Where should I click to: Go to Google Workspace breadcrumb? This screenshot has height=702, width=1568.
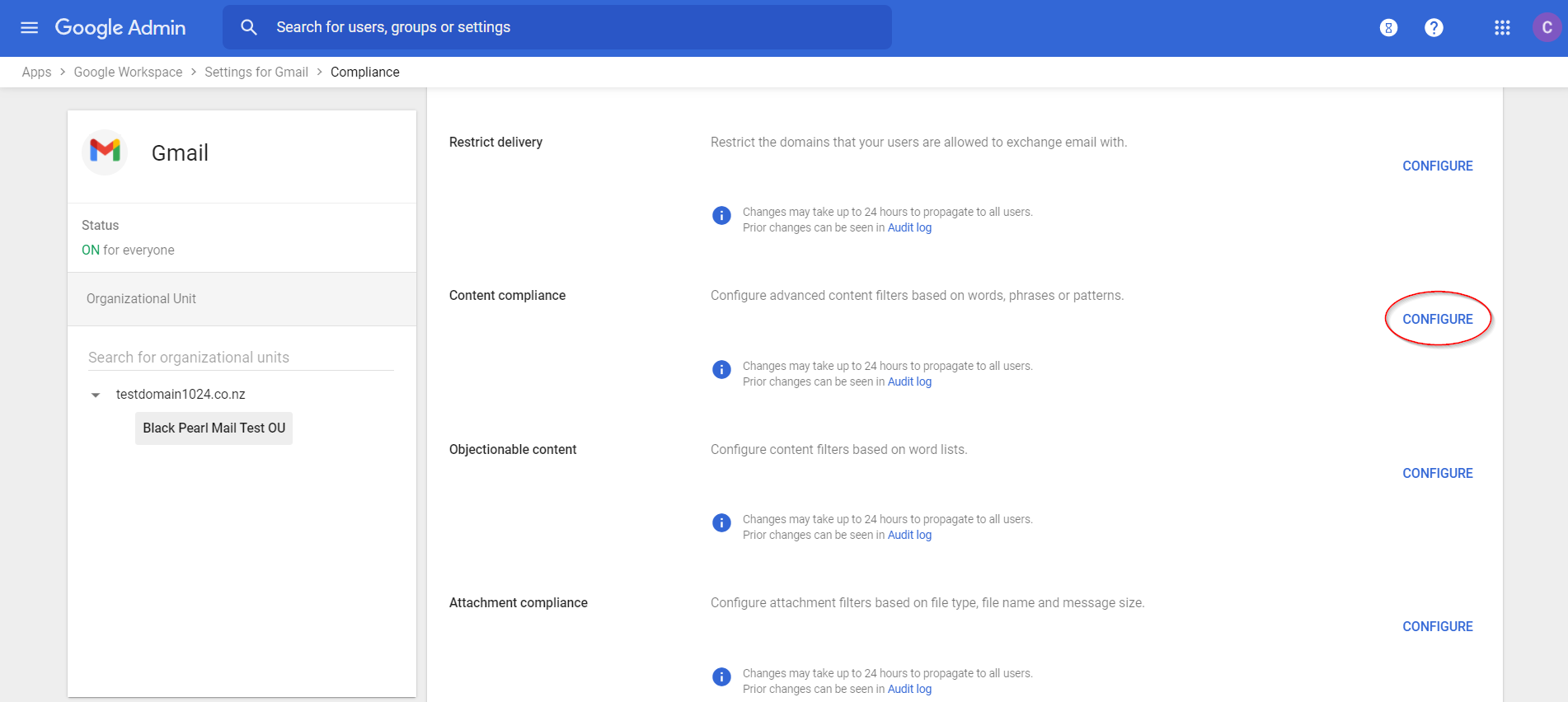click(x=128, y=72)
